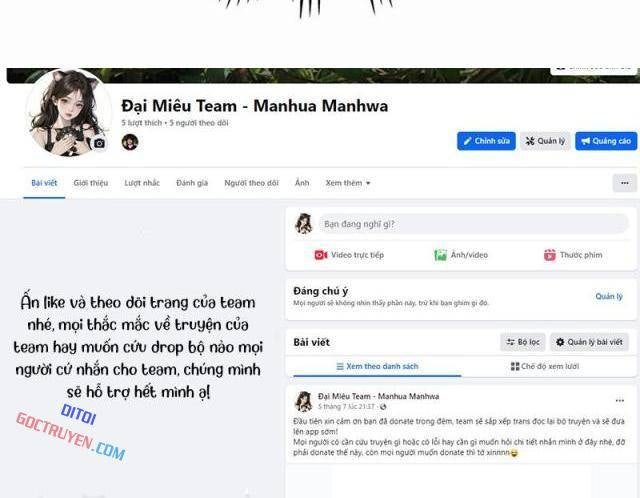Click the Thước phim reels icon

(549, 255)
